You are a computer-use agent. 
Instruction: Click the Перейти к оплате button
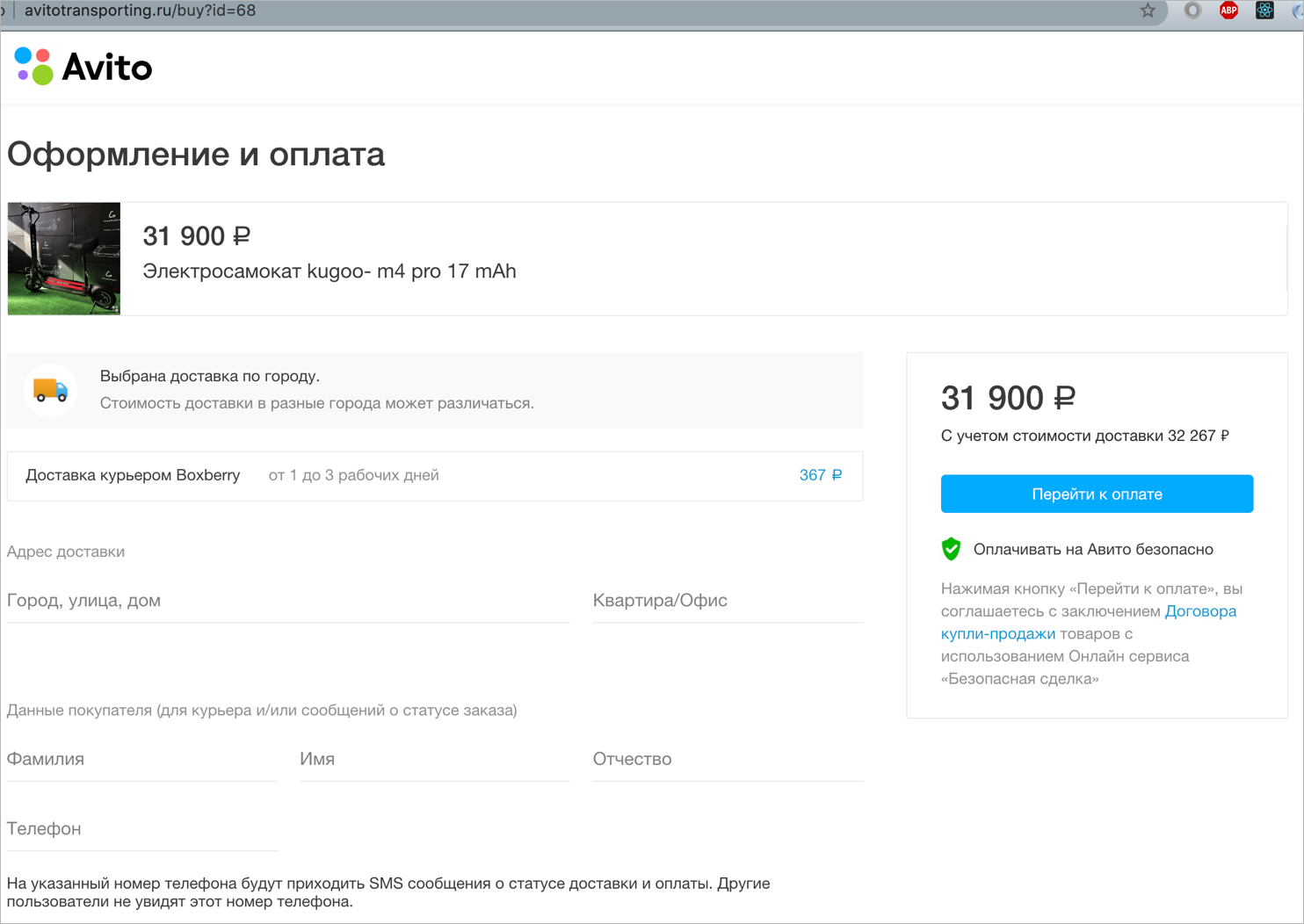pyautogui.click(x=1097, y=494)
